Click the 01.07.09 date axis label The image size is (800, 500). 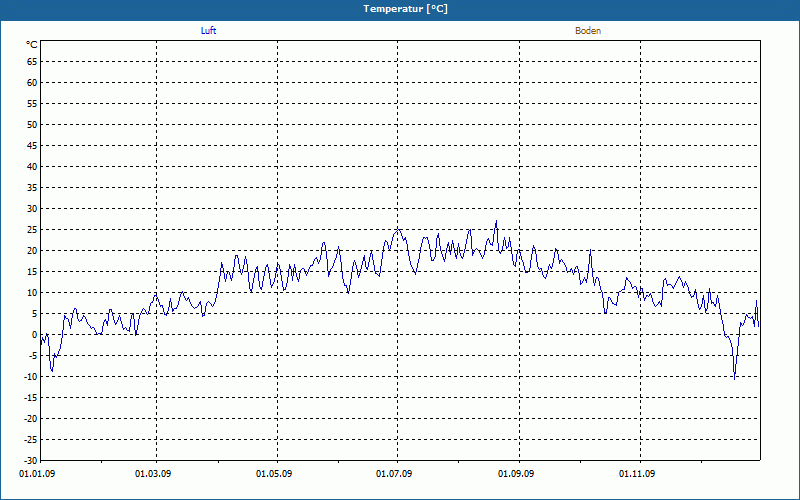pyautogui.click(x=394, y=474)
